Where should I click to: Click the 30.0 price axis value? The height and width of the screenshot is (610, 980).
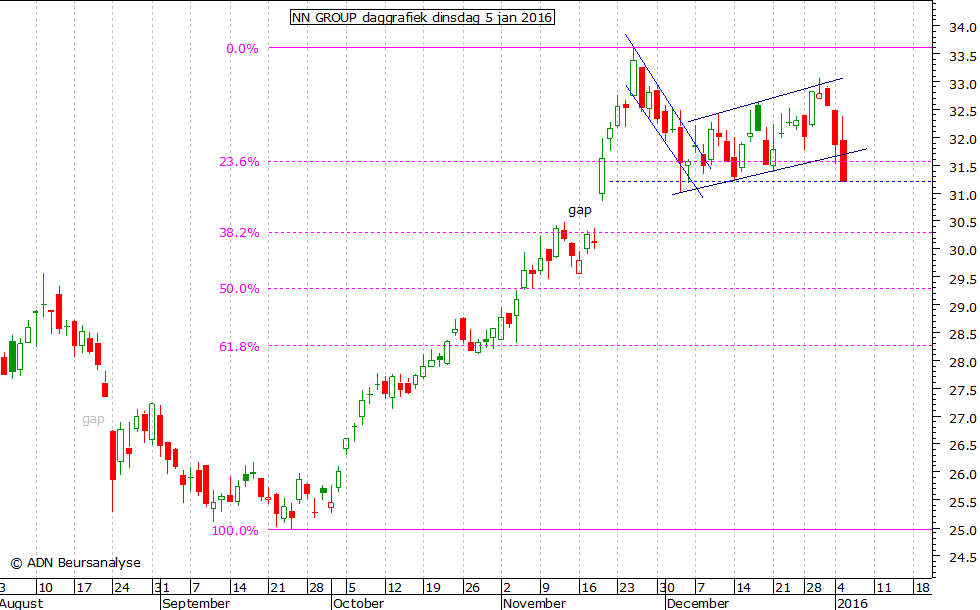pyautogui.click(x=963, y=251)
